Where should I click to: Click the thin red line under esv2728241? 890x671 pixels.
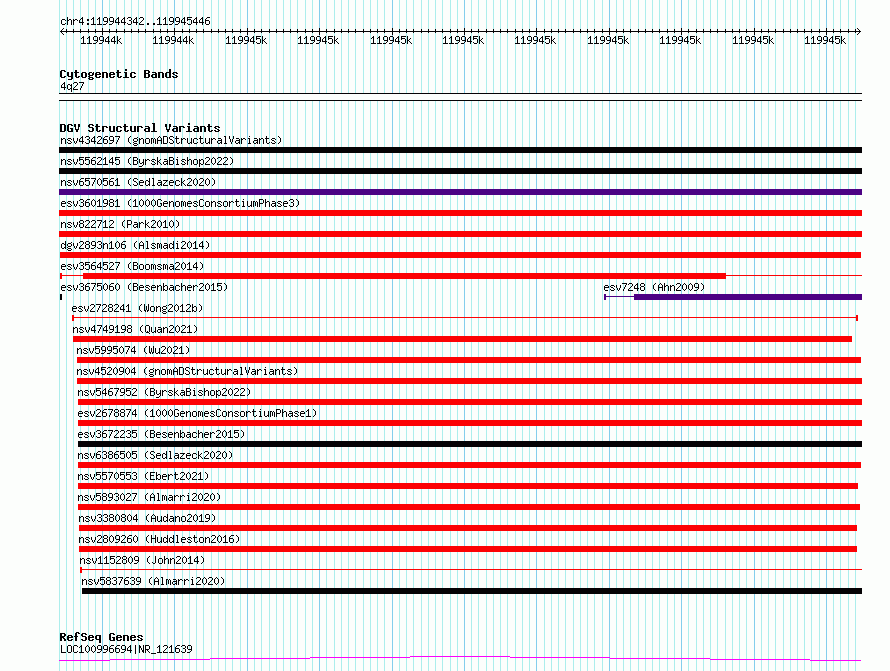[465, 318]
